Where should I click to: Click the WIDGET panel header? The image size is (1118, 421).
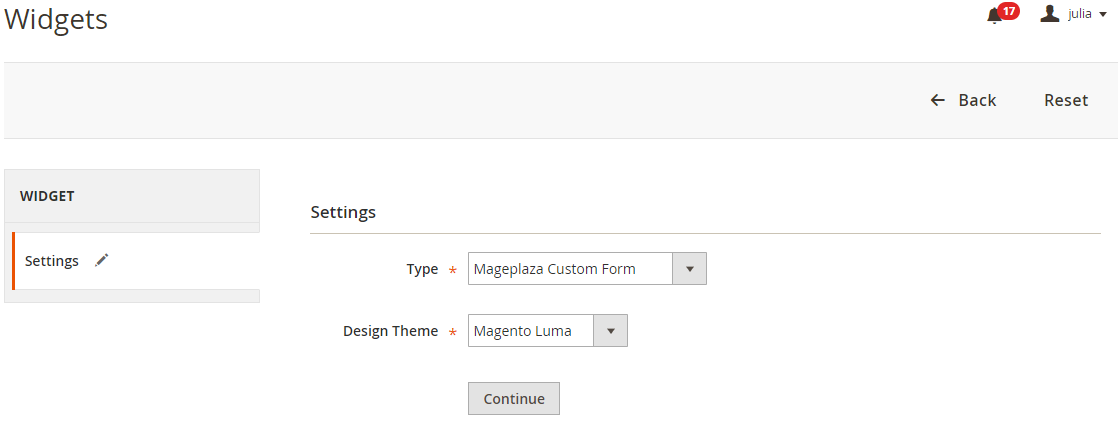point(132,196)
